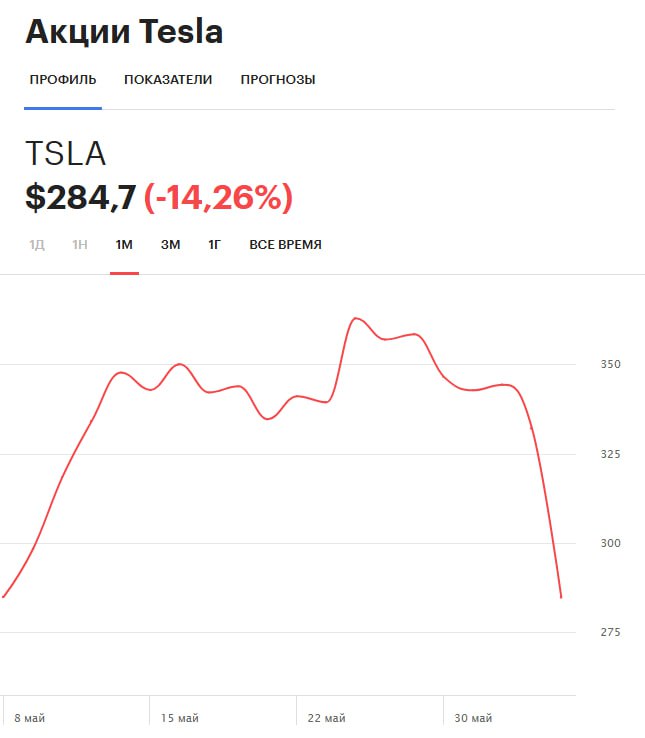This screenshot has height=738, width=645.
Task: Select the ВСЕ ВРЕМЯ range
Action: 285,245
